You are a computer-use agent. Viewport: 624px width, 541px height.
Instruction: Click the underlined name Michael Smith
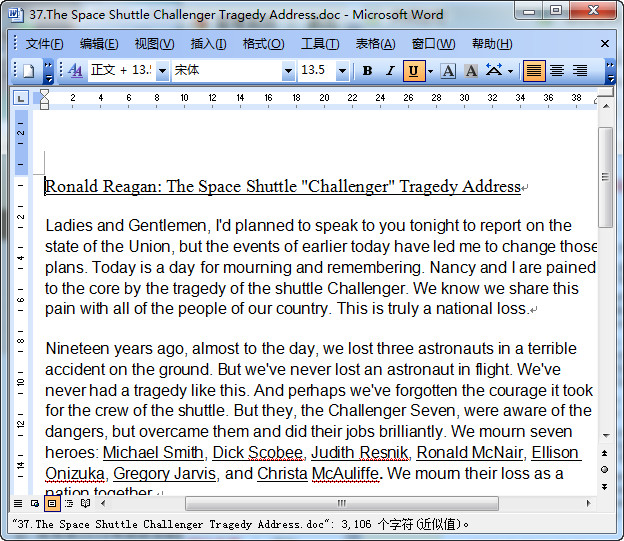[153, 453]
